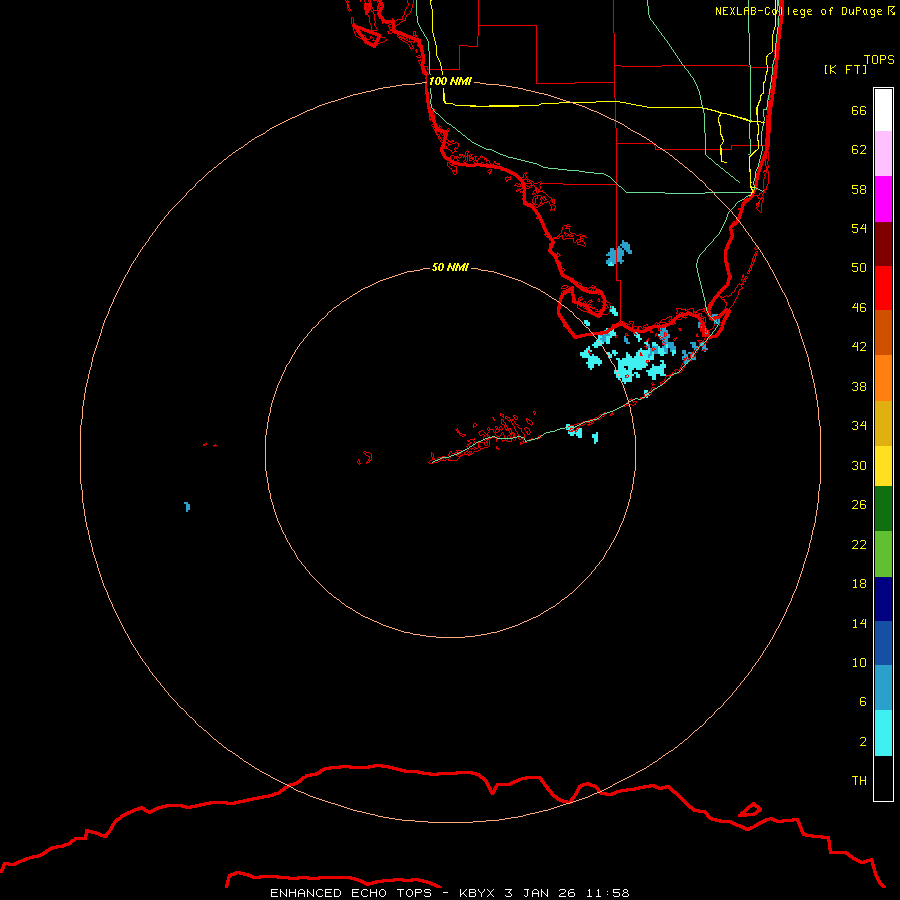Image resolution: width=900 pixels, height=900 pixels.
Task: Click the dark red 54 legend swatch
Action: click(883, 243)
